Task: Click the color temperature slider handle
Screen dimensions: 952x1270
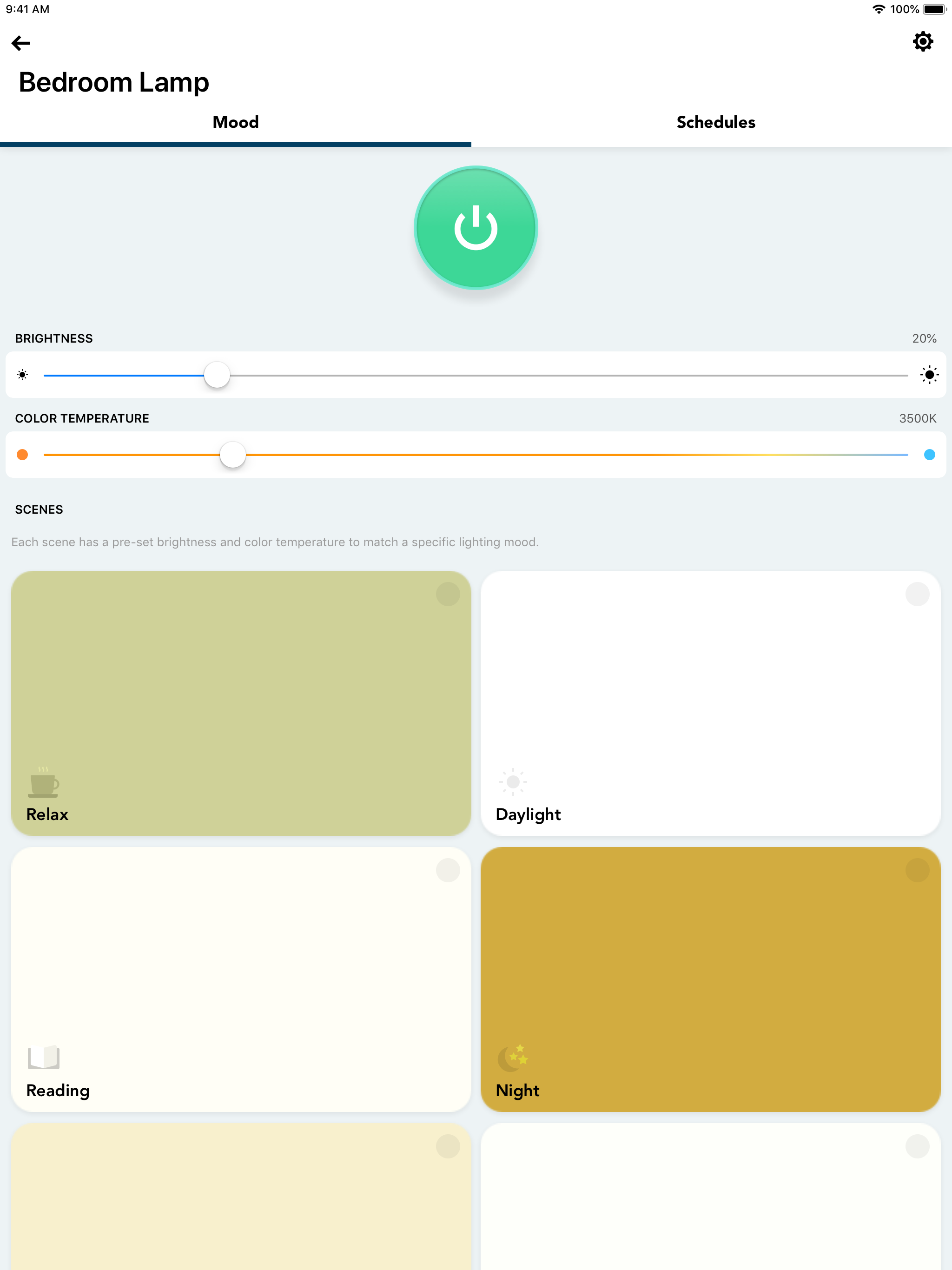Action: pos(232,455)
